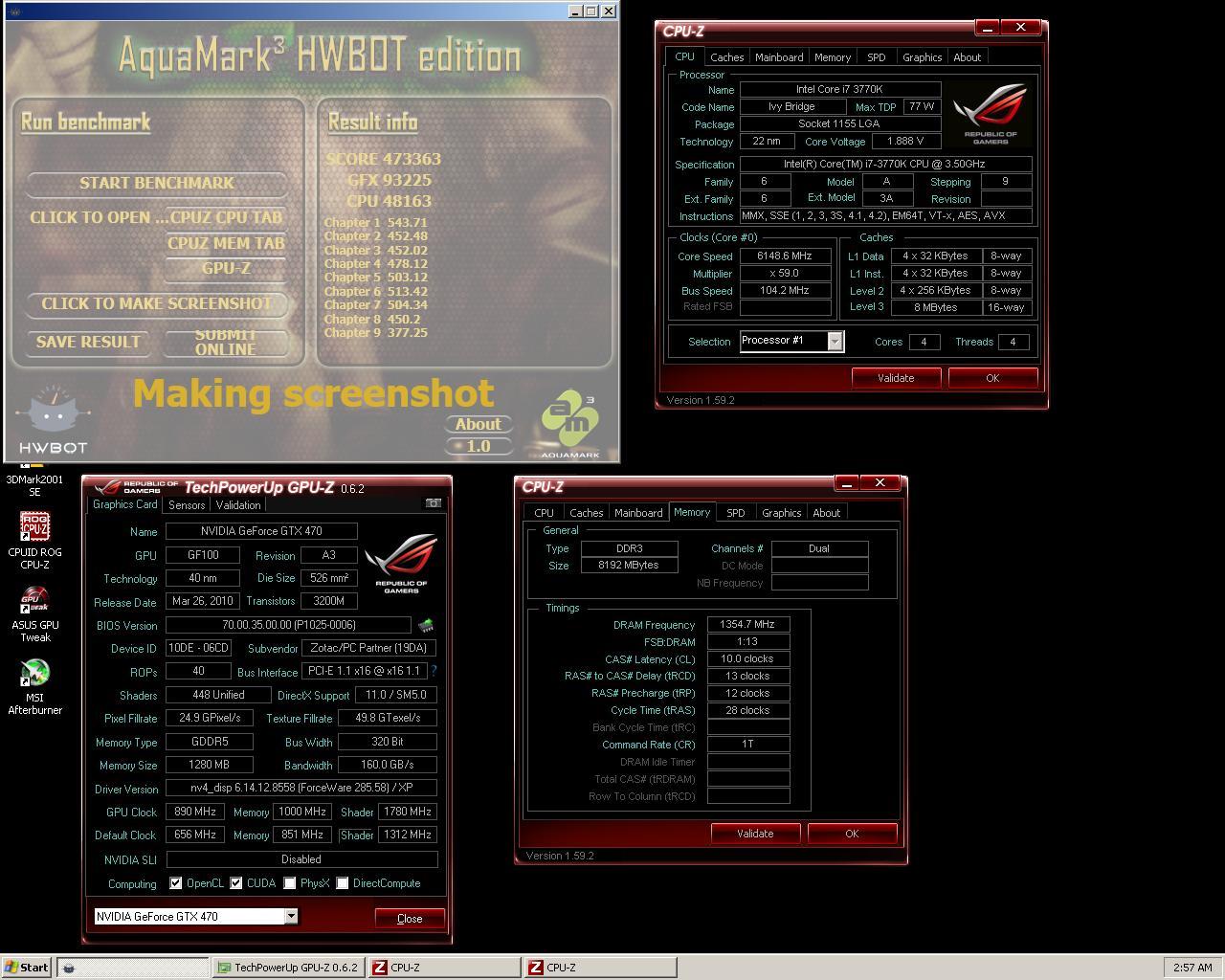Toggle the PhysX checkbox
This screenshot has height=980, width=1225.
290,883
